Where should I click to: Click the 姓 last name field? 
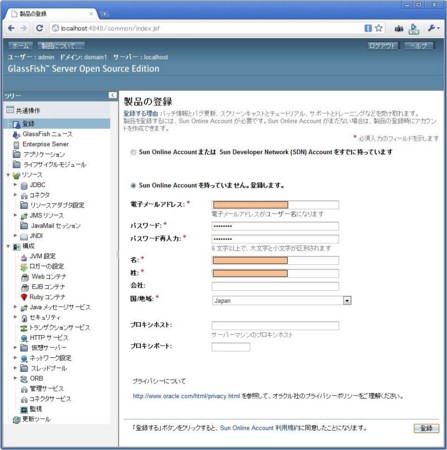click(x=275, y=274)
